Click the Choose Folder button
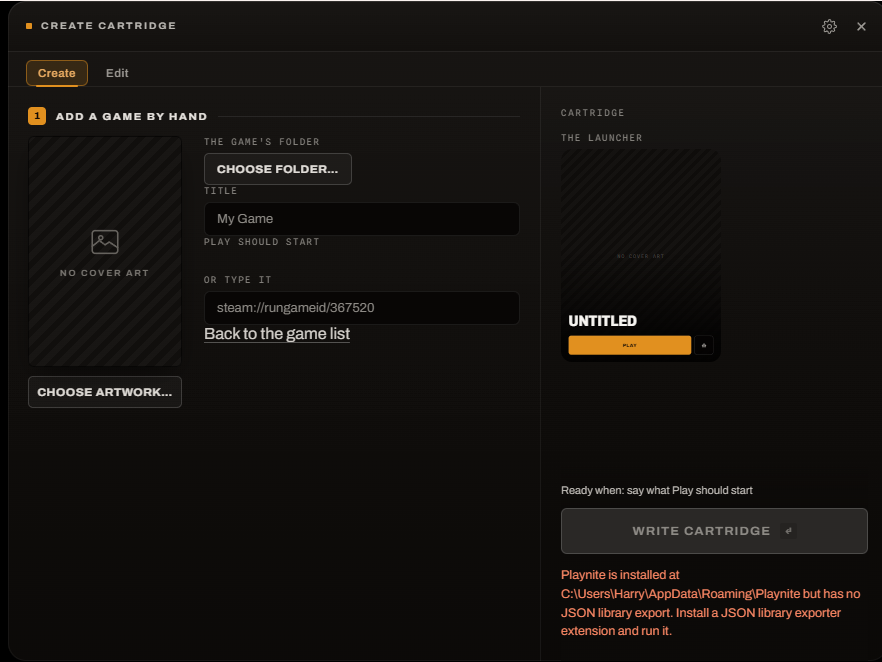 278,169
